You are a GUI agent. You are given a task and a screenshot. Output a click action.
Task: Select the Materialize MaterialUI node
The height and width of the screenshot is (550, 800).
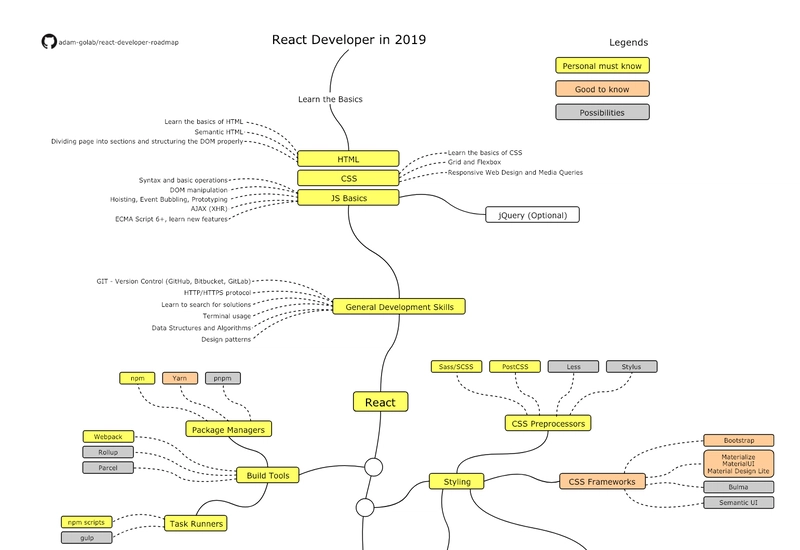[x=739, y=464]
